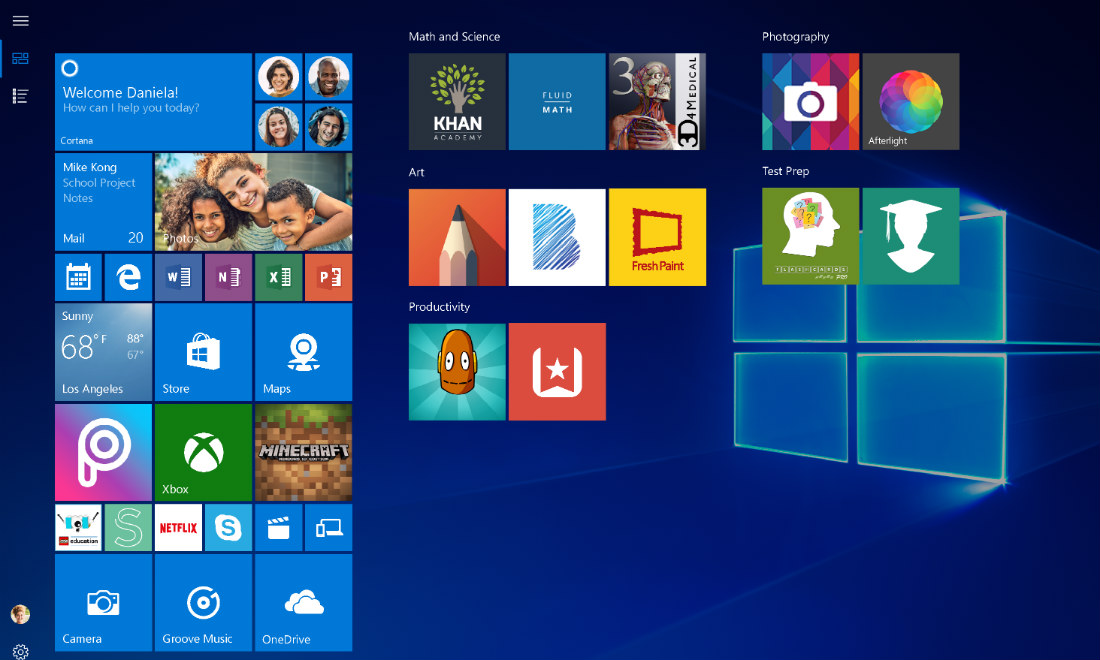Screen dimensions: 1100x660
Task: Open Minecraft
Action: click(x=303, y=452)
